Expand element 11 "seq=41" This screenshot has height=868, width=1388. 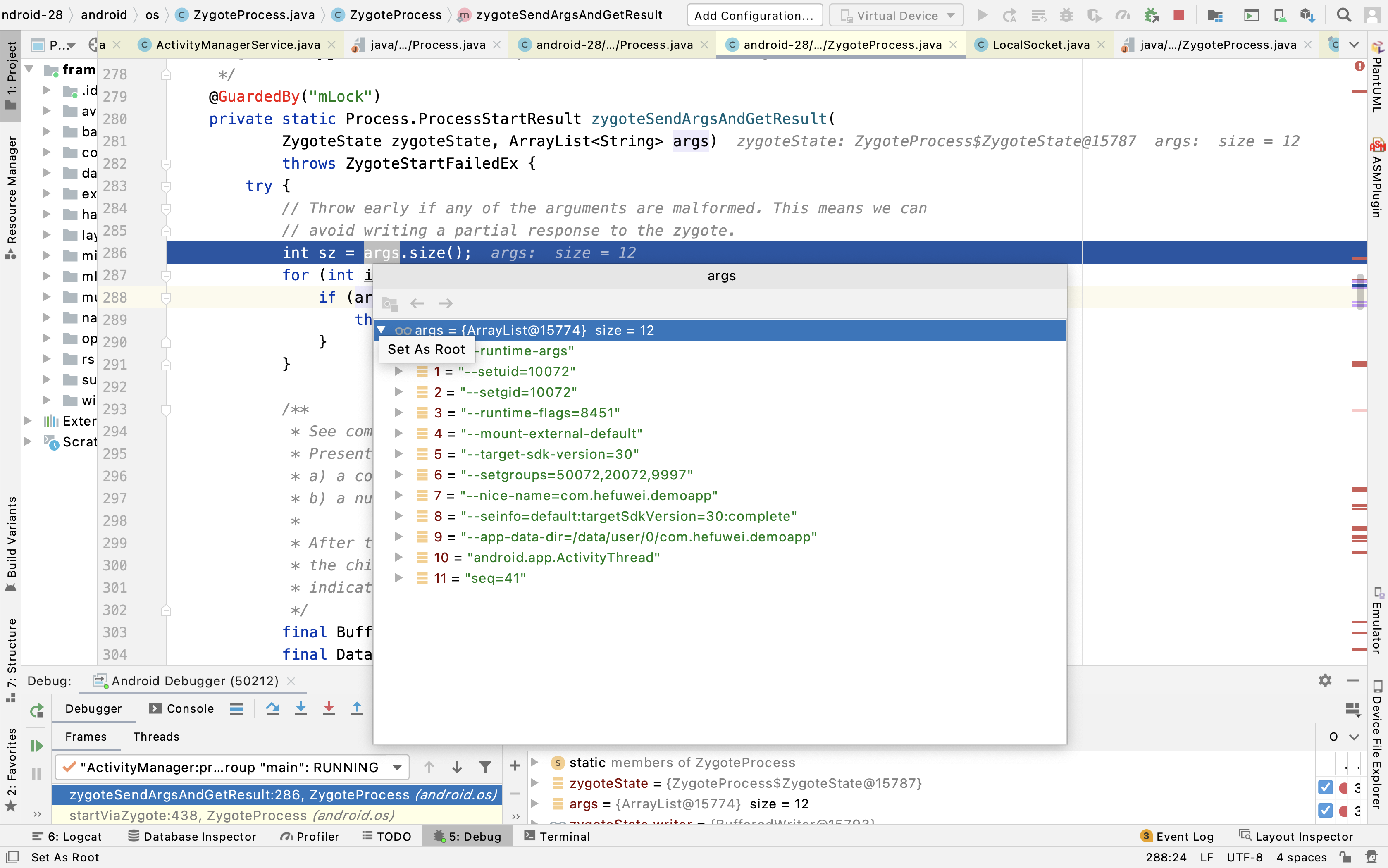coord(398,578)
